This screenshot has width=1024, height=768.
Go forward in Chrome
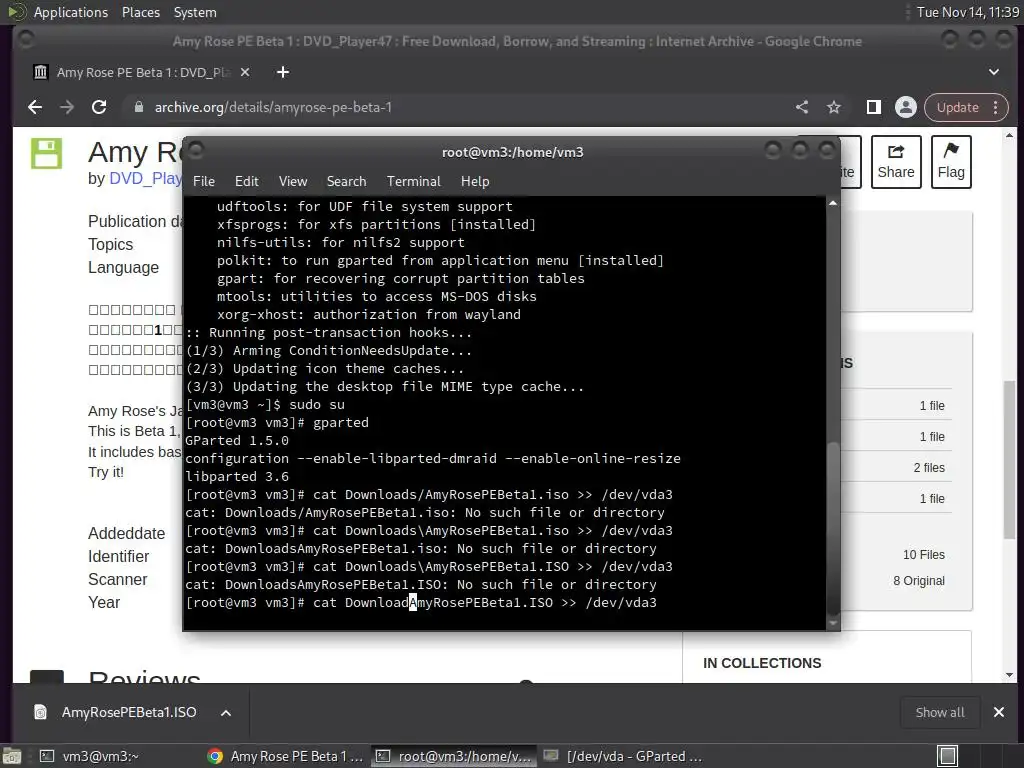click(67, 107)
